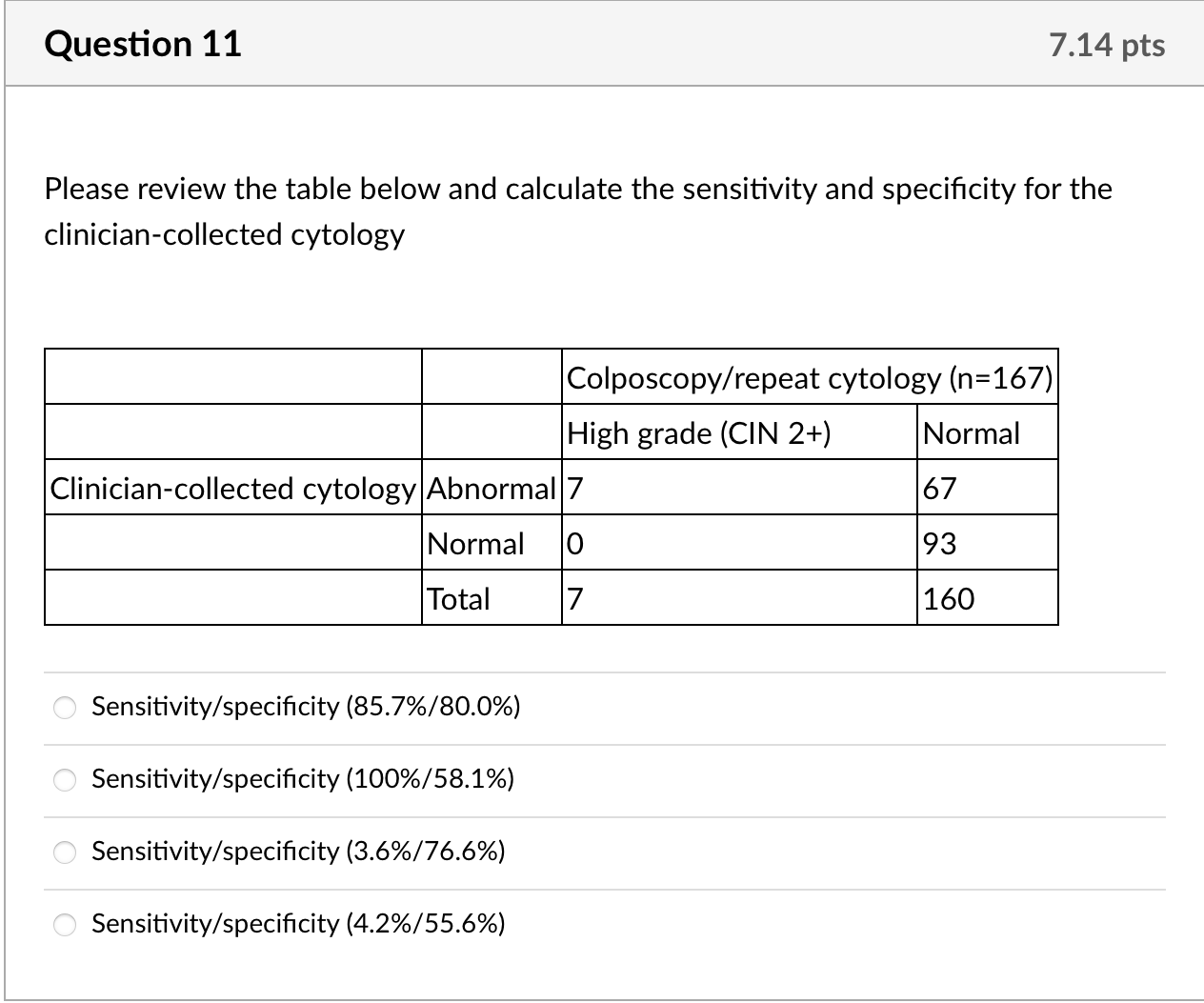Click the Abnormal row label cell
1204x1003 pixels.
tap(491, 488)
